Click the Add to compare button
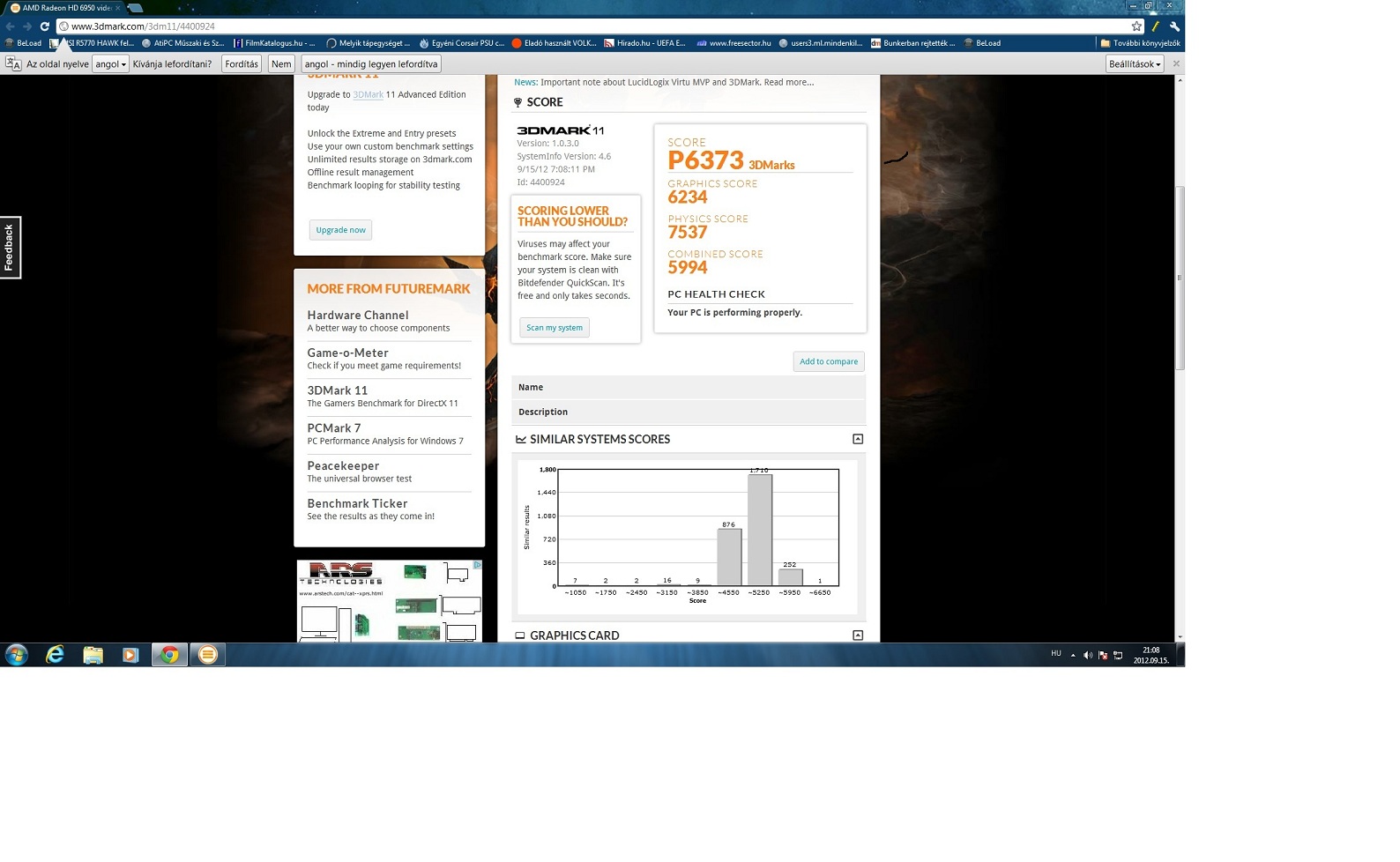Viewport: 1400px width, 862px height. click(x=829, y=361)
